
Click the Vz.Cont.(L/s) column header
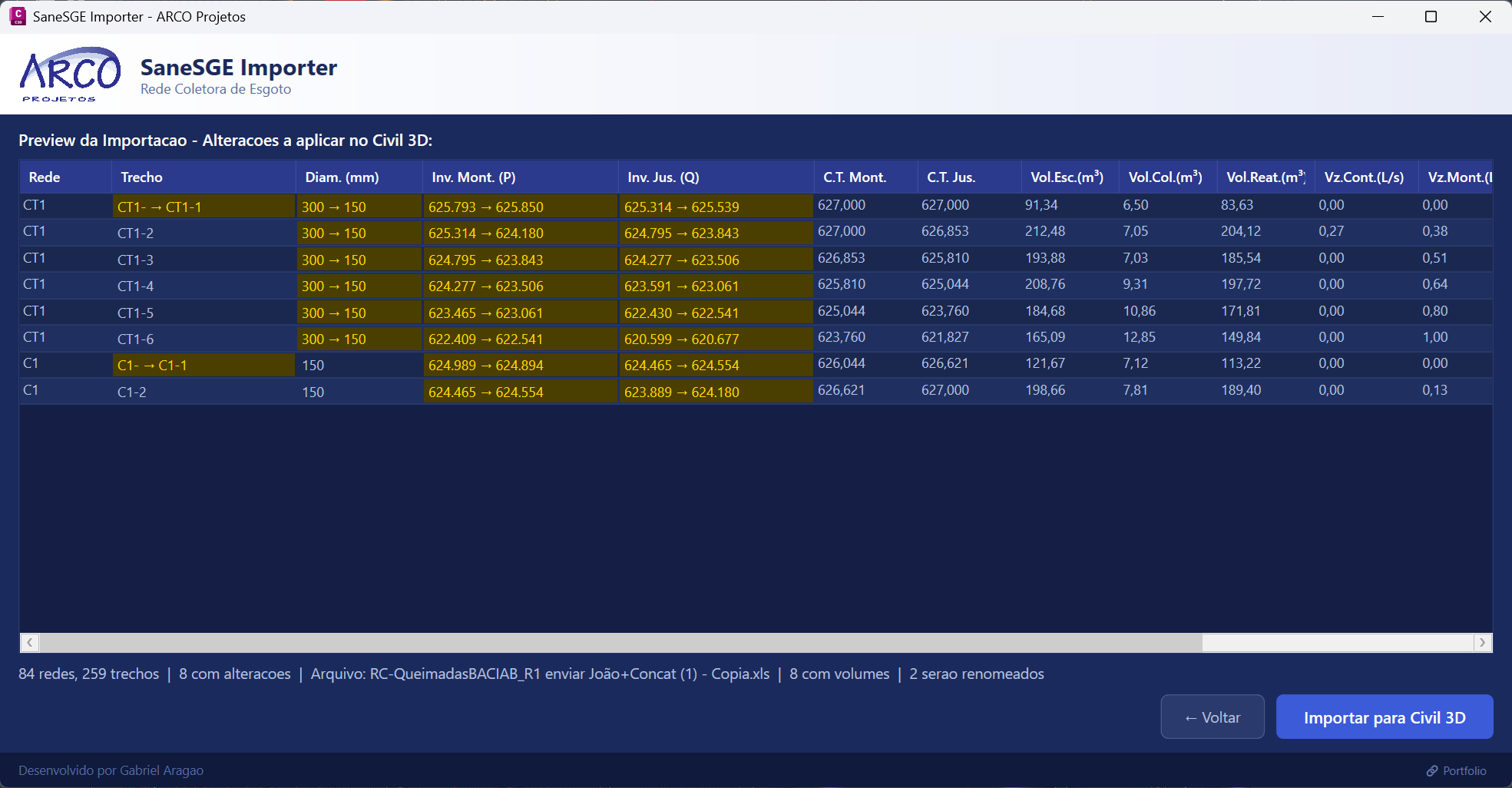click(1365, 177)
